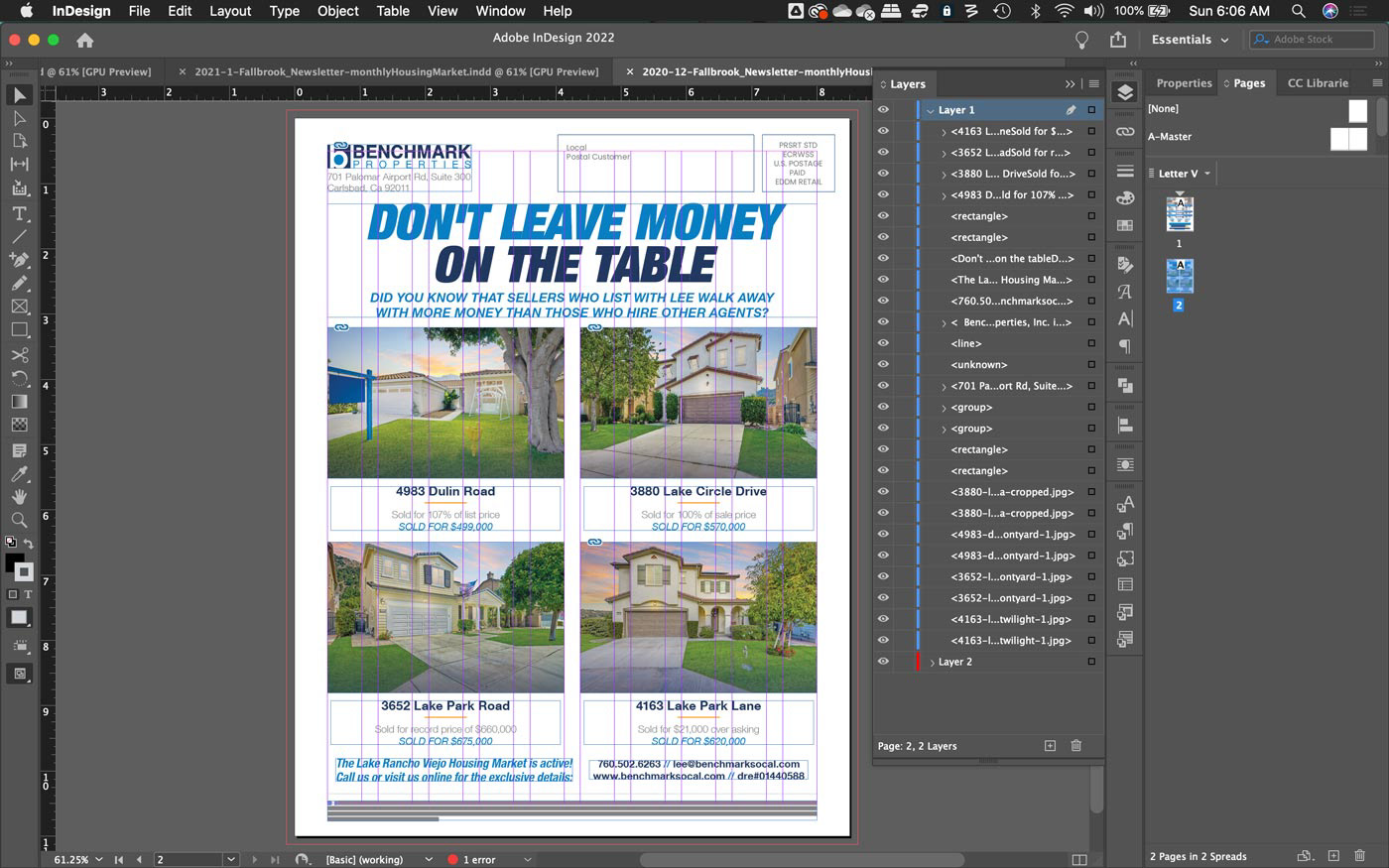Open the Paragraph panel pilcrow icon
The height and width of the screenshot is (868, 1389).
coord(1125,346)
